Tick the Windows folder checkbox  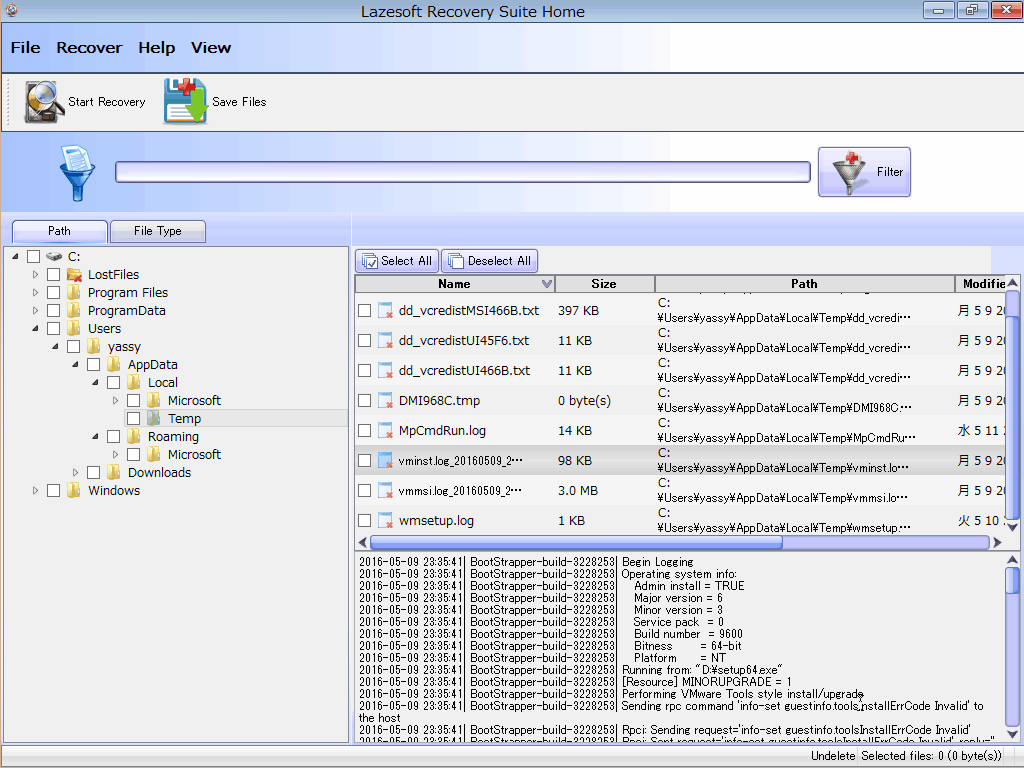click(54, 490)
